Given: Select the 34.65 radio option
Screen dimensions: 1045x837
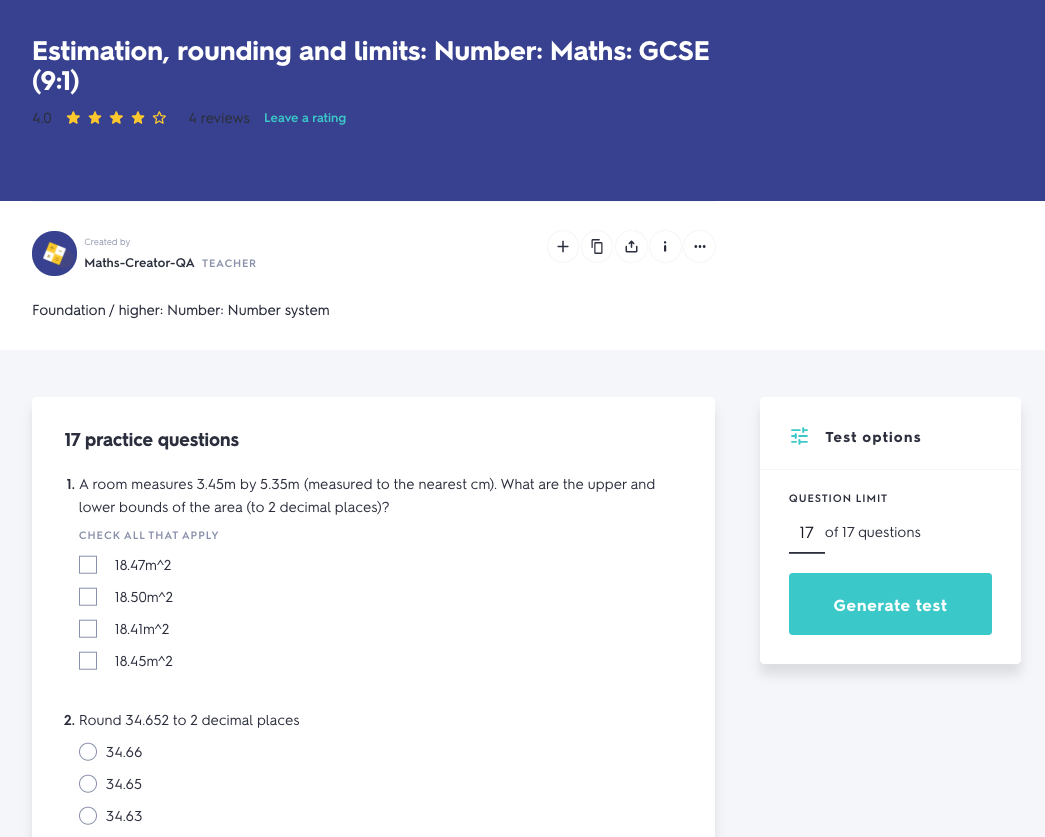Looking at the screenshot, I should click(x=88, y=784).
